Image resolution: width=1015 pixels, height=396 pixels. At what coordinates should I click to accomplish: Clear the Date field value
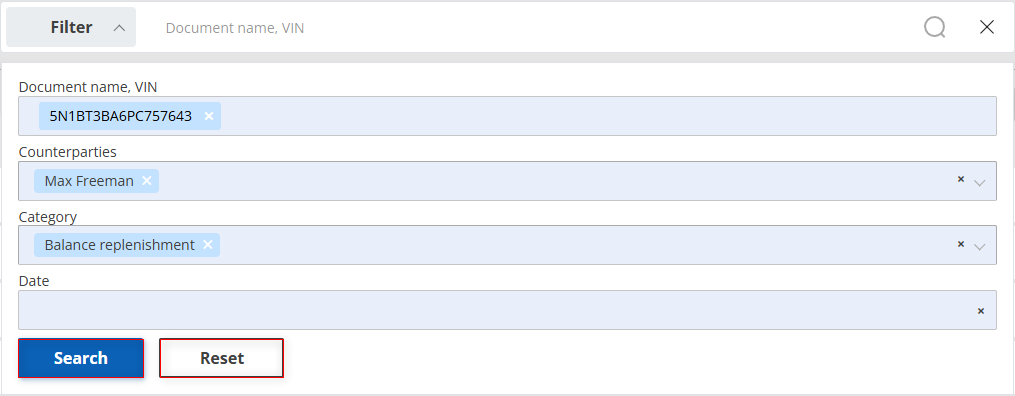[x=981, y=311]
